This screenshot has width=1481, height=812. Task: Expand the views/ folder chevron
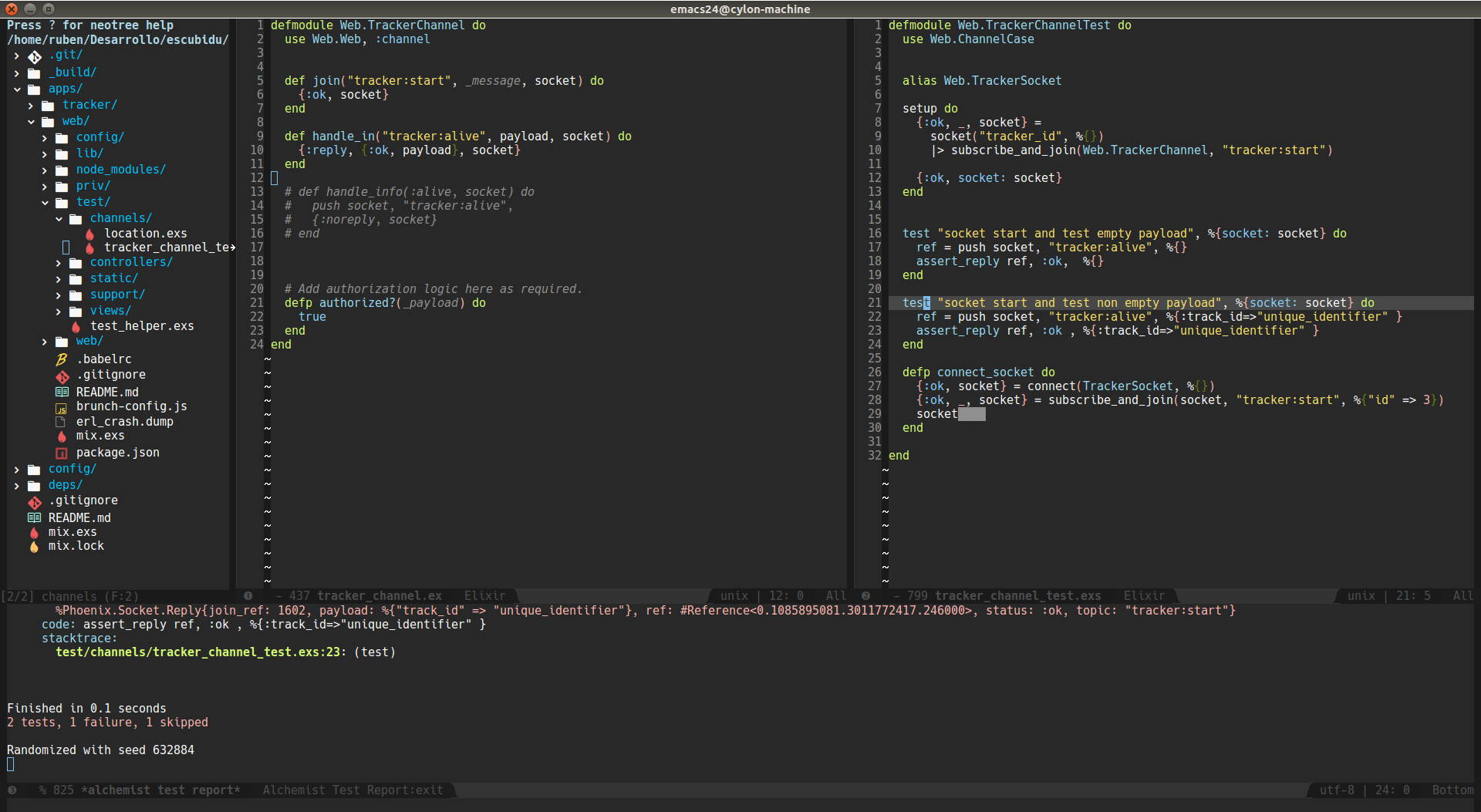[x=58, y=311]
